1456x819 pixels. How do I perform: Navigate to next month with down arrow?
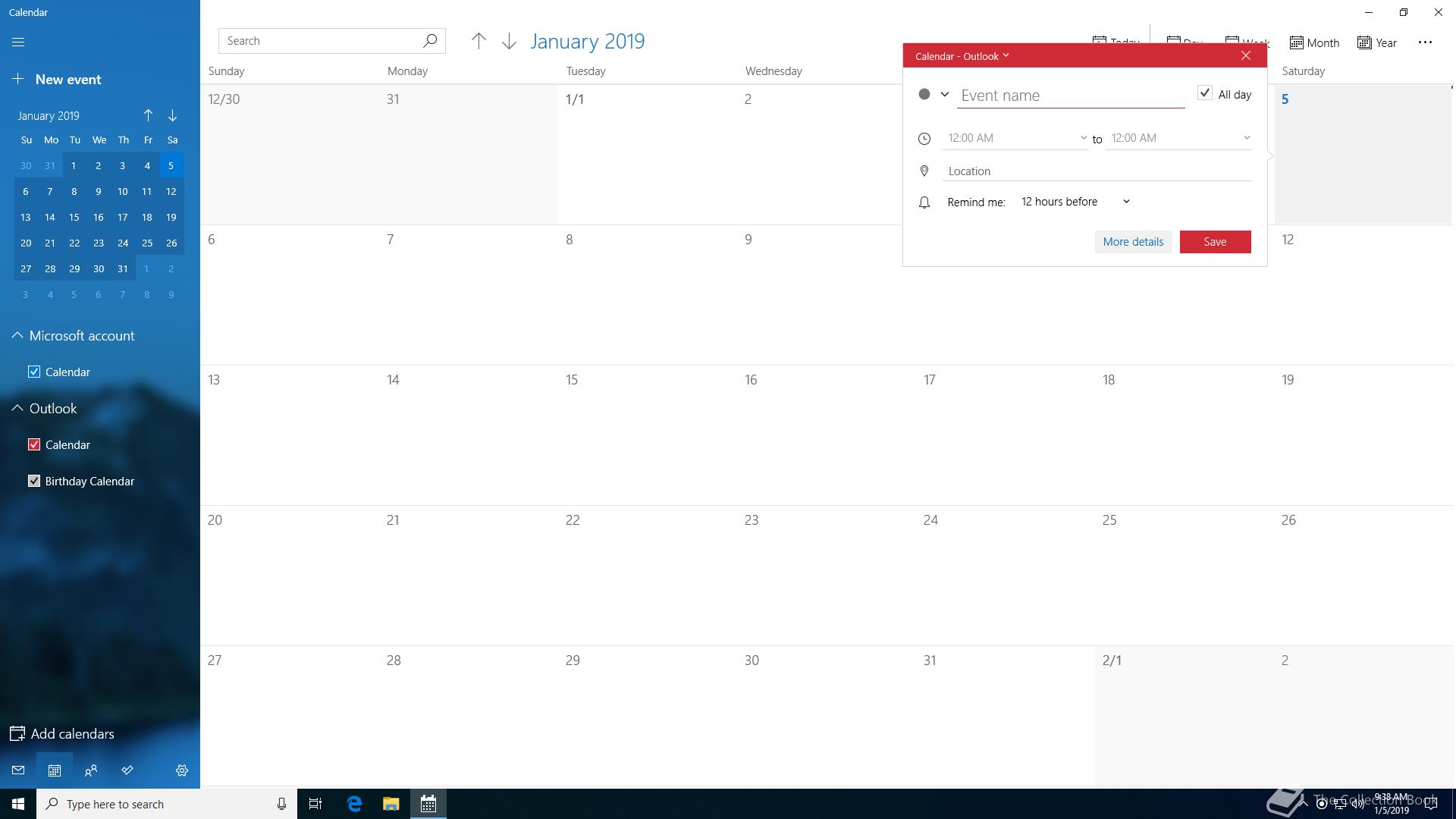point(509,41)
